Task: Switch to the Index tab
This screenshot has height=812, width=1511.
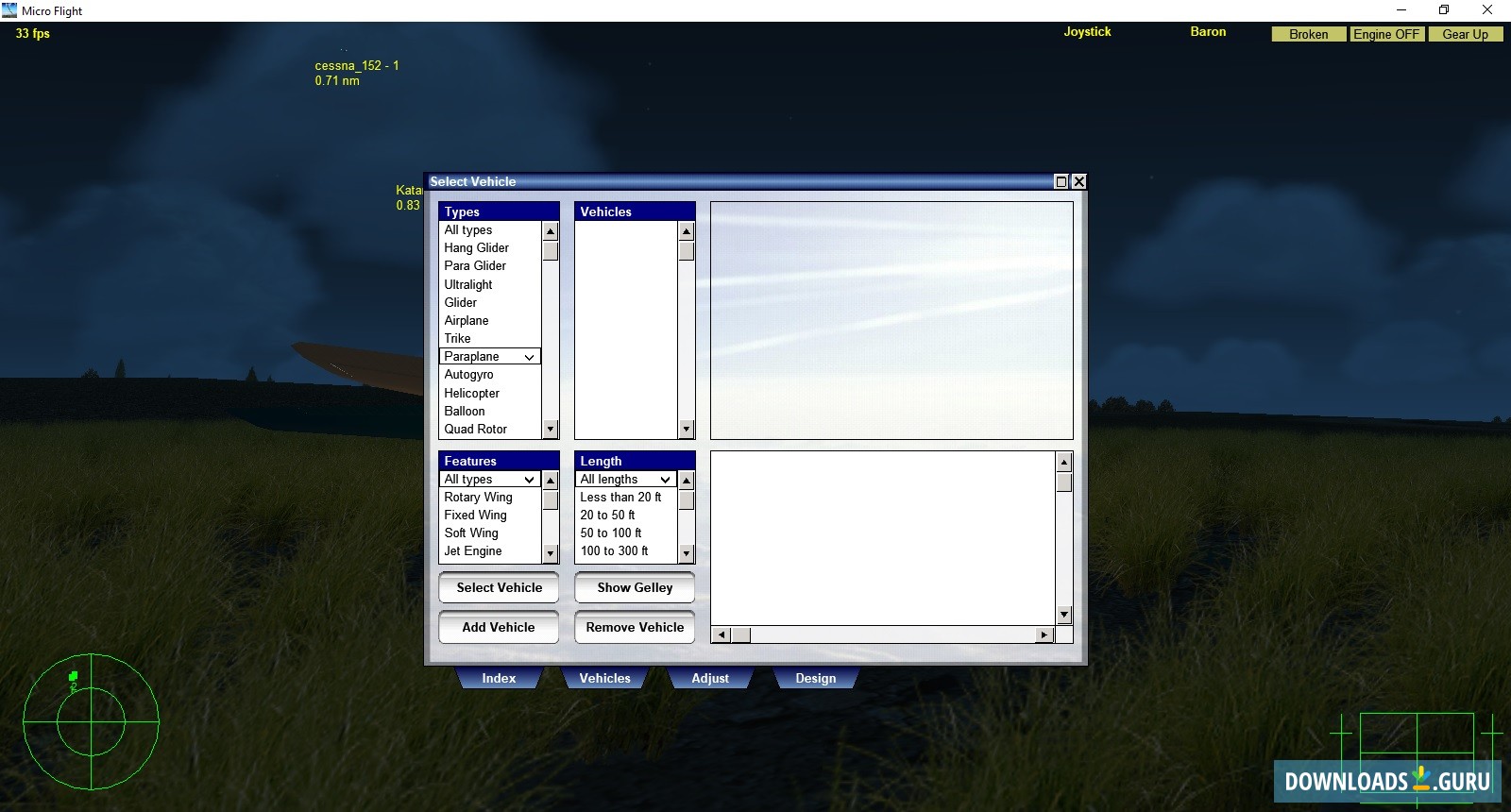Action: 499,678
